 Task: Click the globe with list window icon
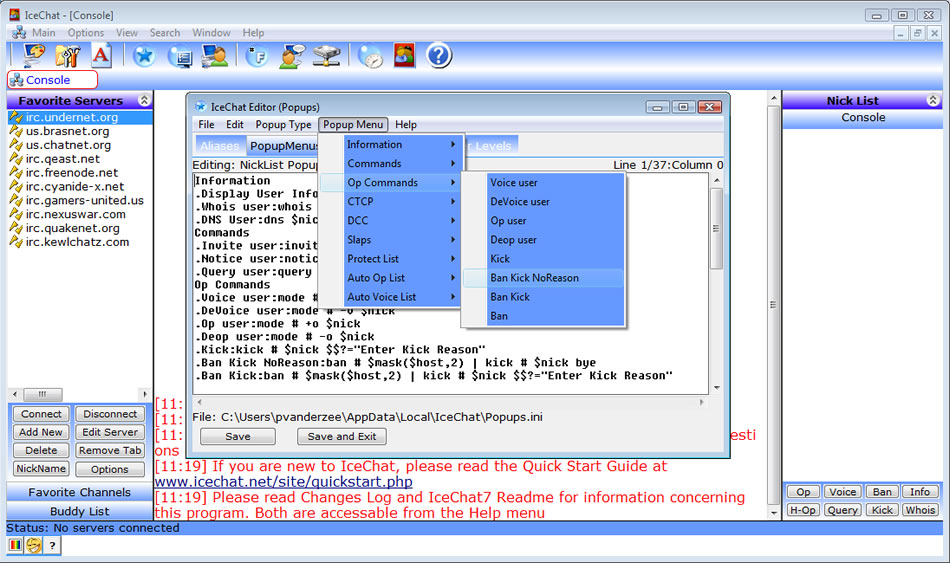(180, 56)
